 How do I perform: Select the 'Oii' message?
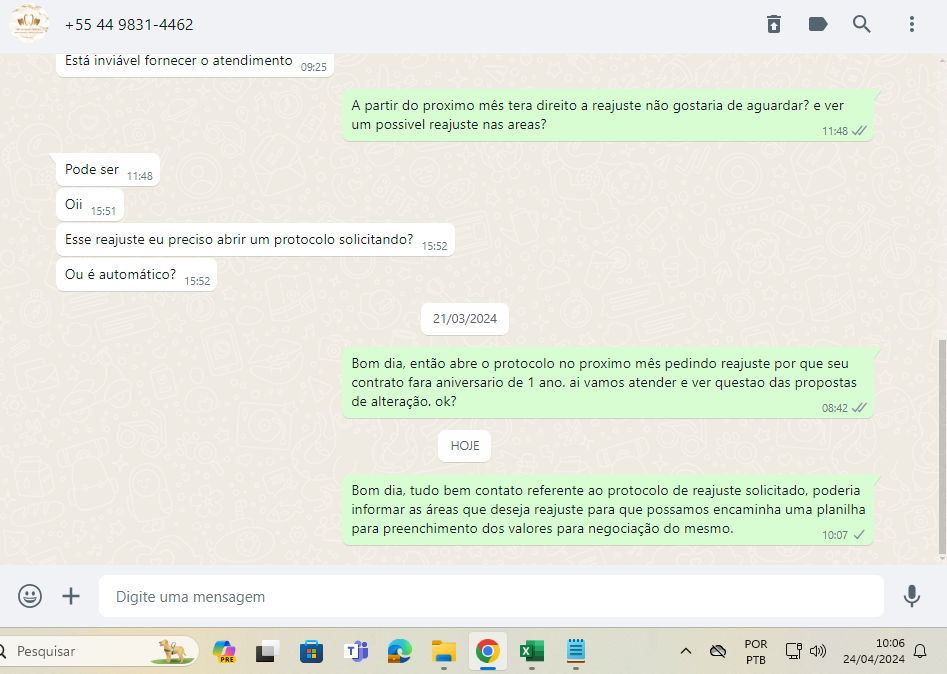90,205
